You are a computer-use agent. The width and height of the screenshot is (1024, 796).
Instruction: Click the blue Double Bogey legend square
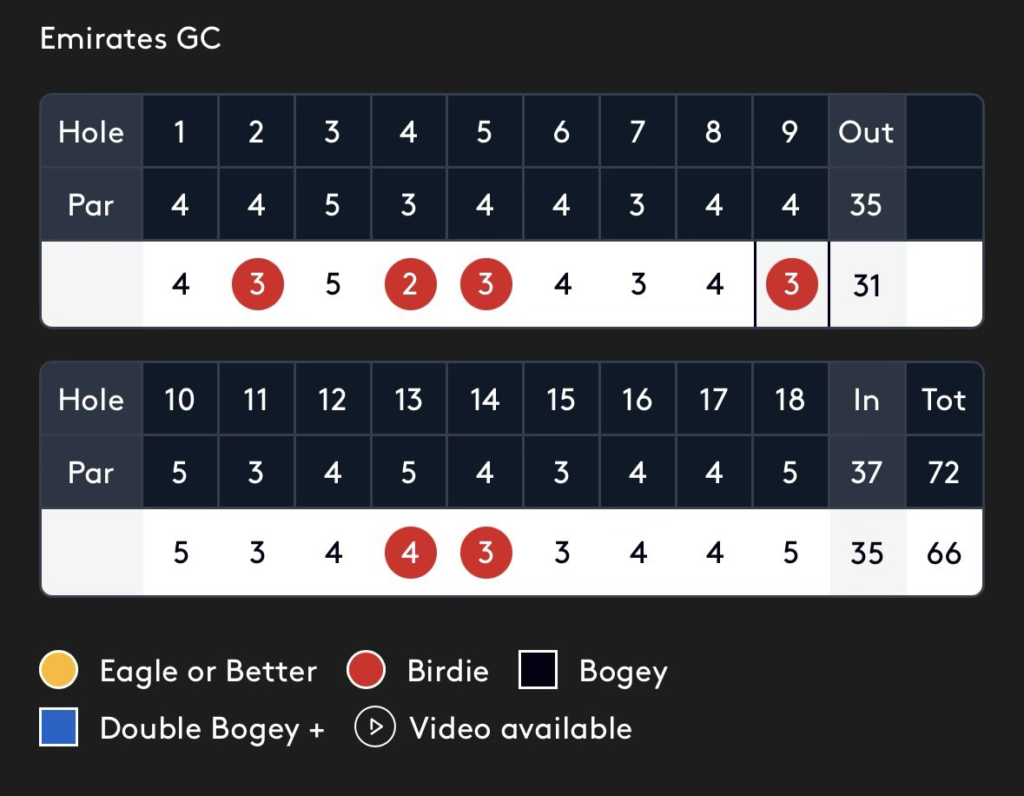coord(59,728)
